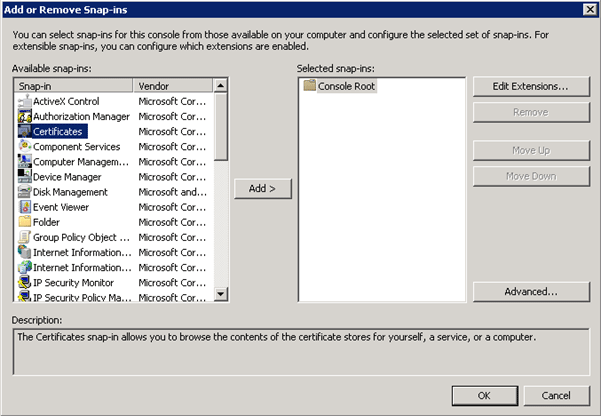Image resolution: width=601 pixels, height=416 pixels.
Task: Click the scrollbar down arrow
Action: [x=220, y=294]
